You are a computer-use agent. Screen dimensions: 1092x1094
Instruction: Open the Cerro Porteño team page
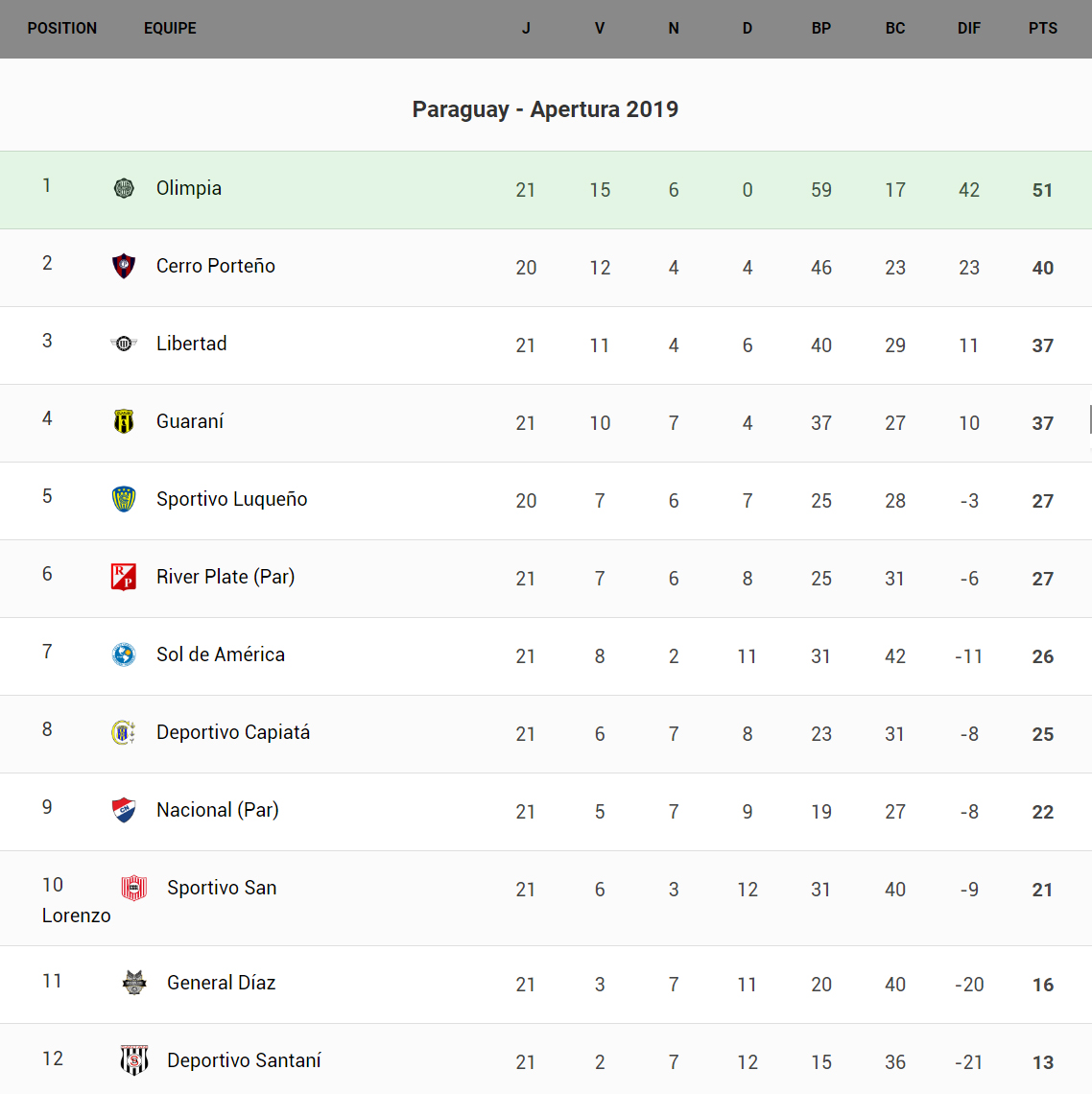[x=216, y=266]
